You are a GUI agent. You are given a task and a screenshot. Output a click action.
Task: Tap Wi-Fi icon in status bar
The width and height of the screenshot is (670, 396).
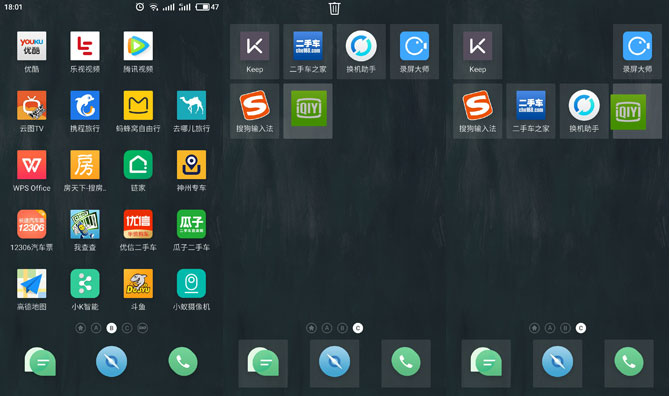(153, 7)
